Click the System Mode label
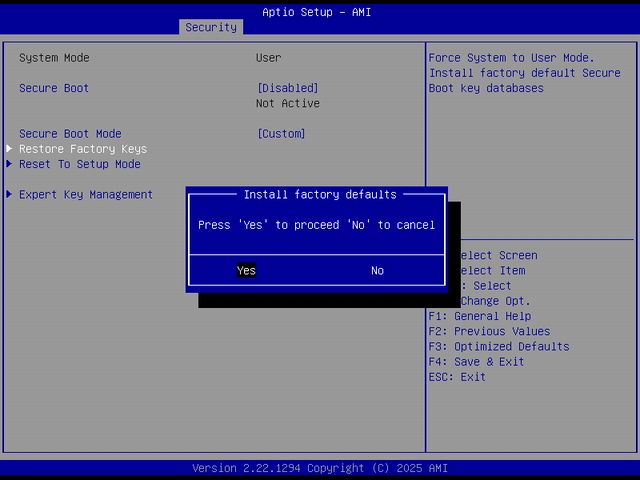640x480 pixels. coord(54,58)
